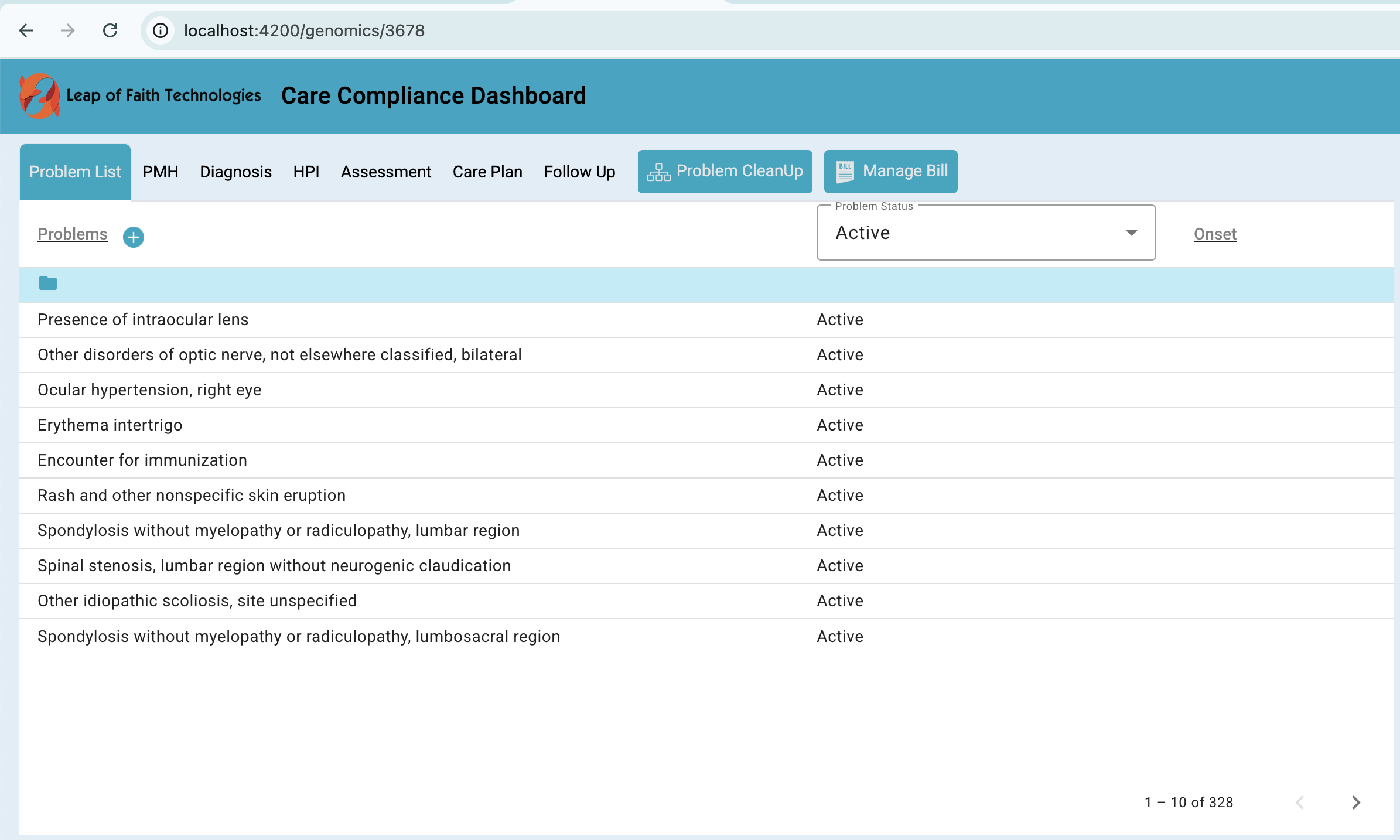
Task: Open the Follow Up tab
Action: [x=579, y=172]
